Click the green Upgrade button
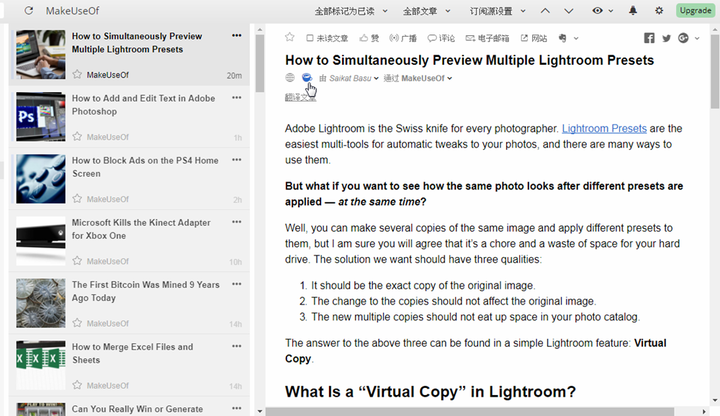 [x=695, y=11]
